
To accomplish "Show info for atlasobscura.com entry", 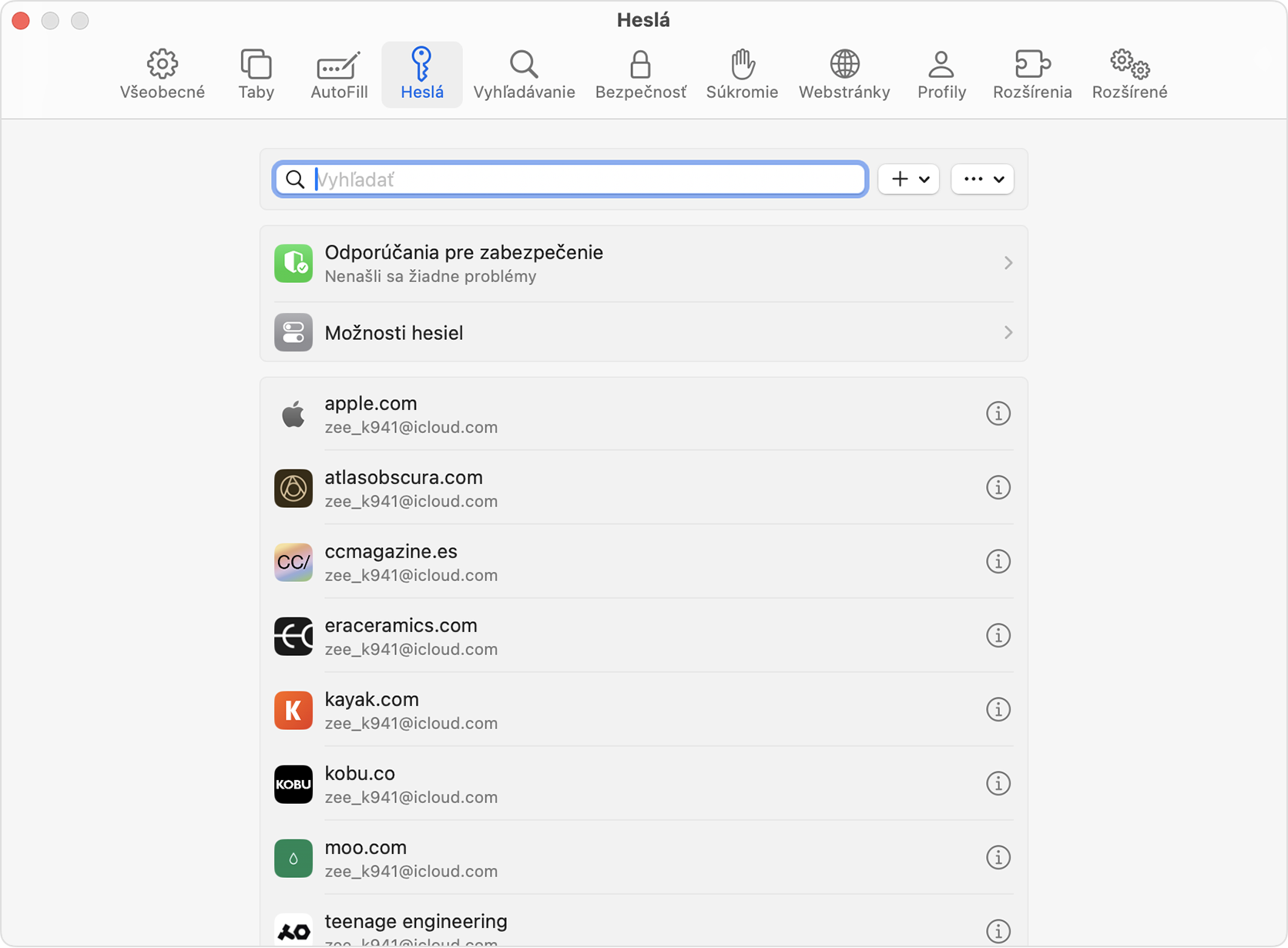I will (998, 487).
